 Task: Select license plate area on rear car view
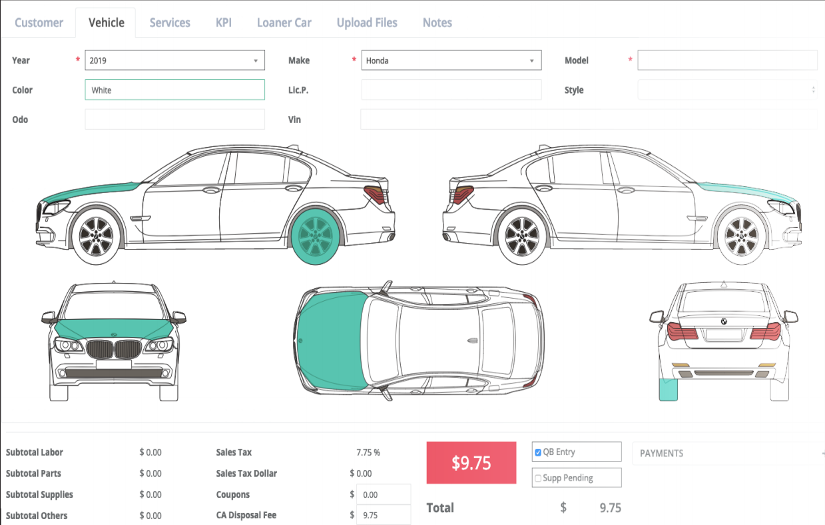[724, 336]
